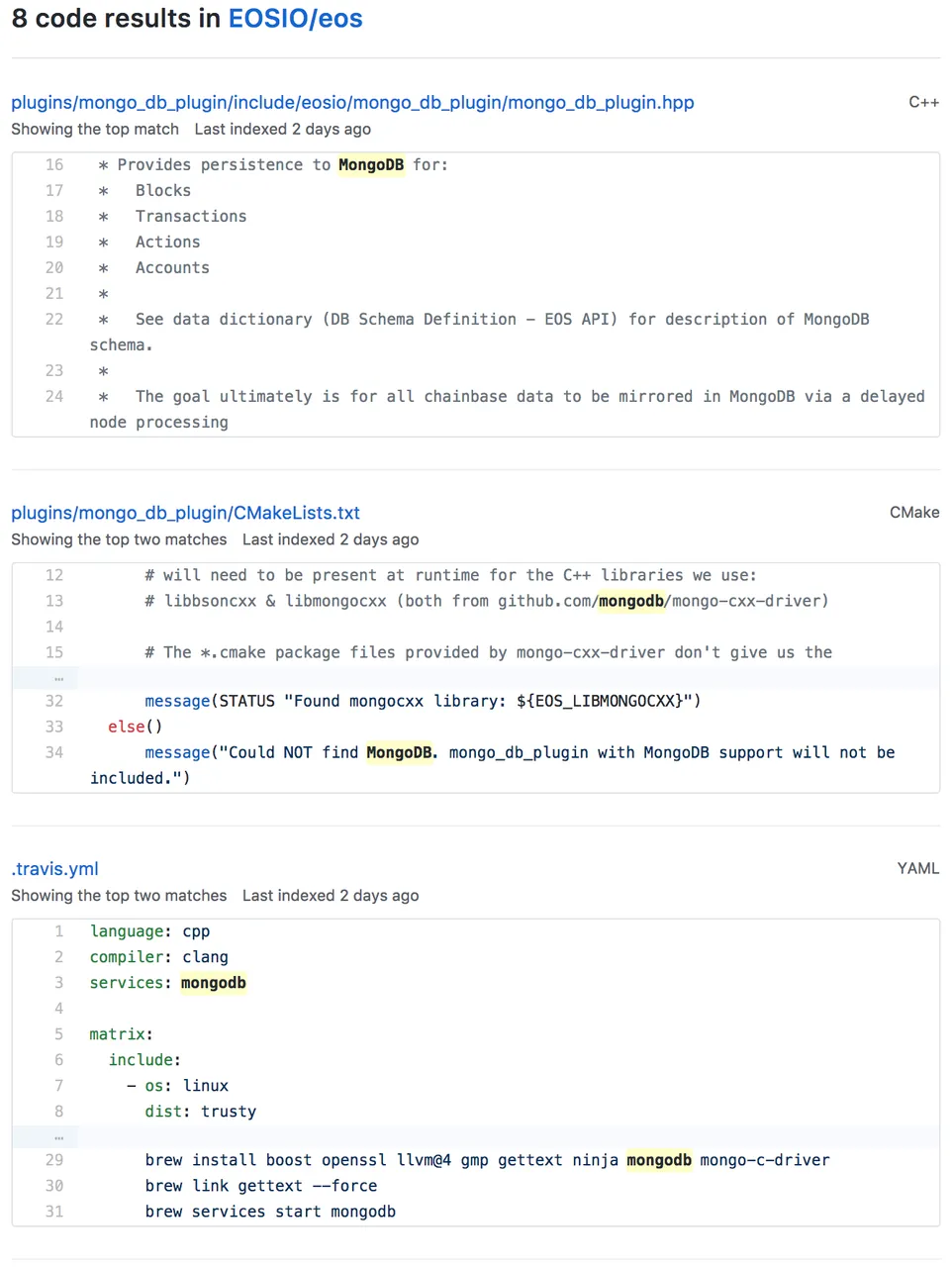Open mongo_db_plugin.hpp file result

click(352, 102)
